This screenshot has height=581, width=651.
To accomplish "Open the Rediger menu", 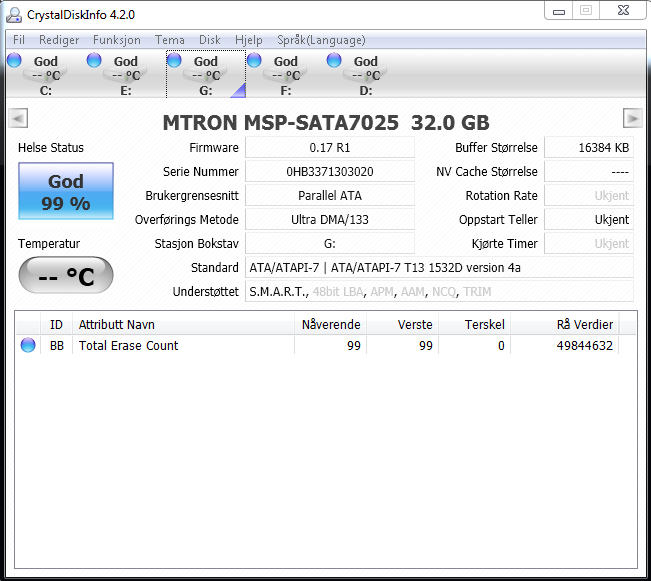I will (x=59, y=40).
